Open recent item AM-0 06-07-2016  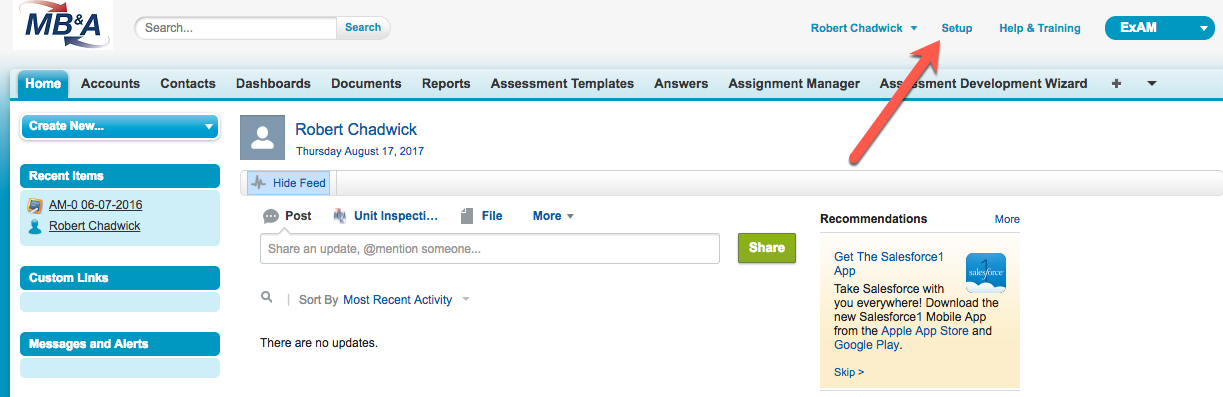coord(95,205)
